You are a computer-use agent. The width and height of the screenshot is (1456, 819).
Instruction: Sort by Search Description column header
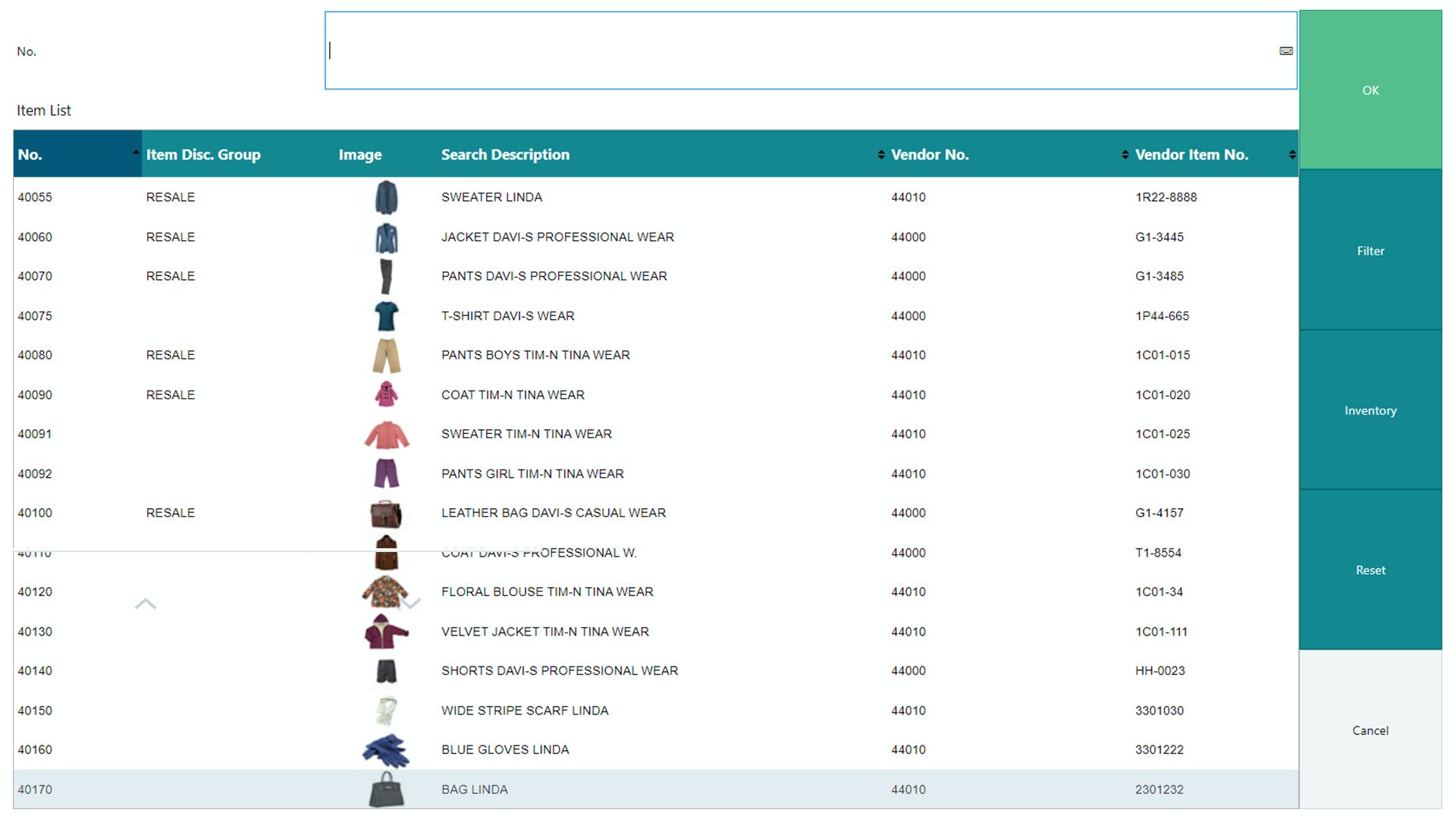pos(505,155)
